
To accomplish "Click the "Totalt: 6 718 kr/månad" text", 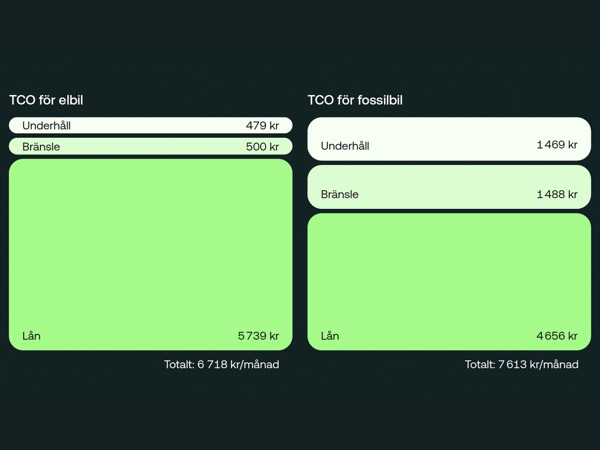I will [221, 365].
